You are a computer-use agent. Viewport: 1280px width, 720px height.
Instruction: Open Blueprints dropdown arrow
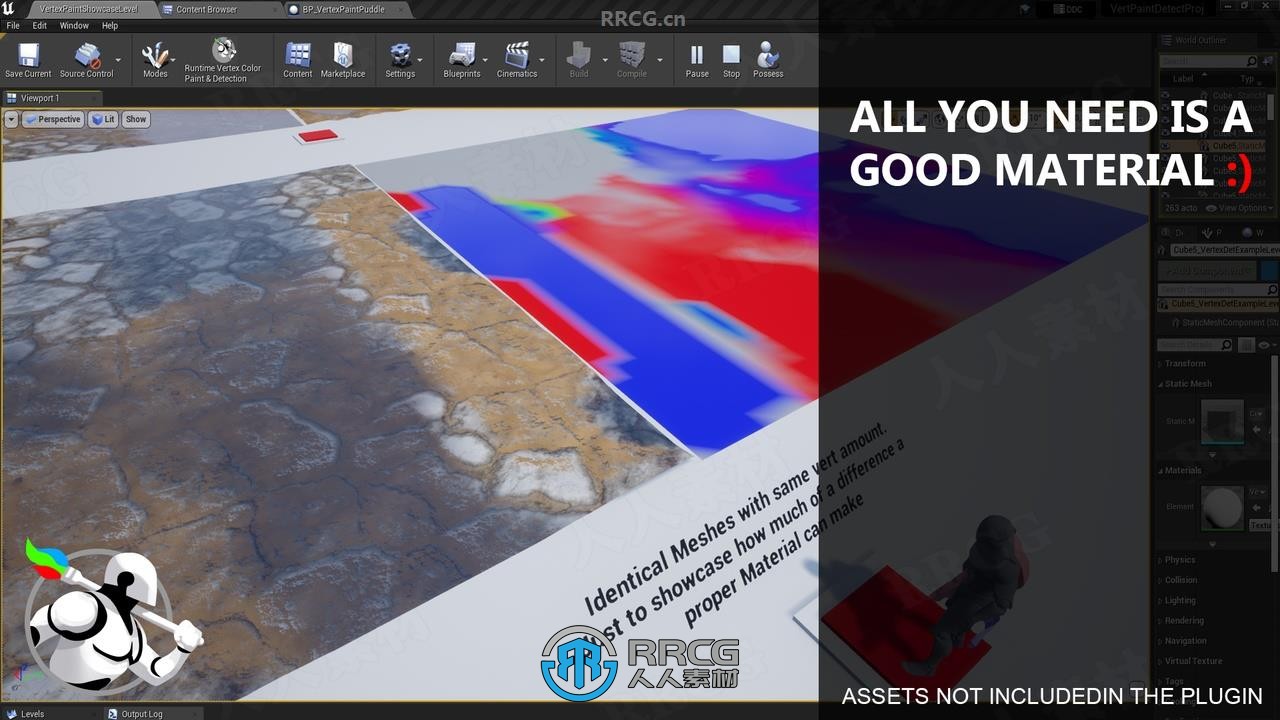pos(487,60)
